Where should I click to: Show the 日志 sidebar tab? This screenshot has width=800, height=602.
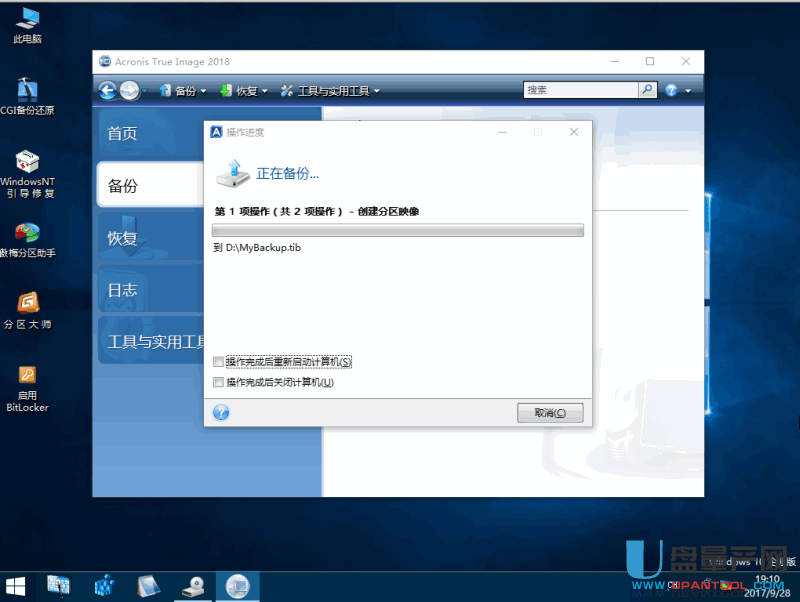click(151, 290)
